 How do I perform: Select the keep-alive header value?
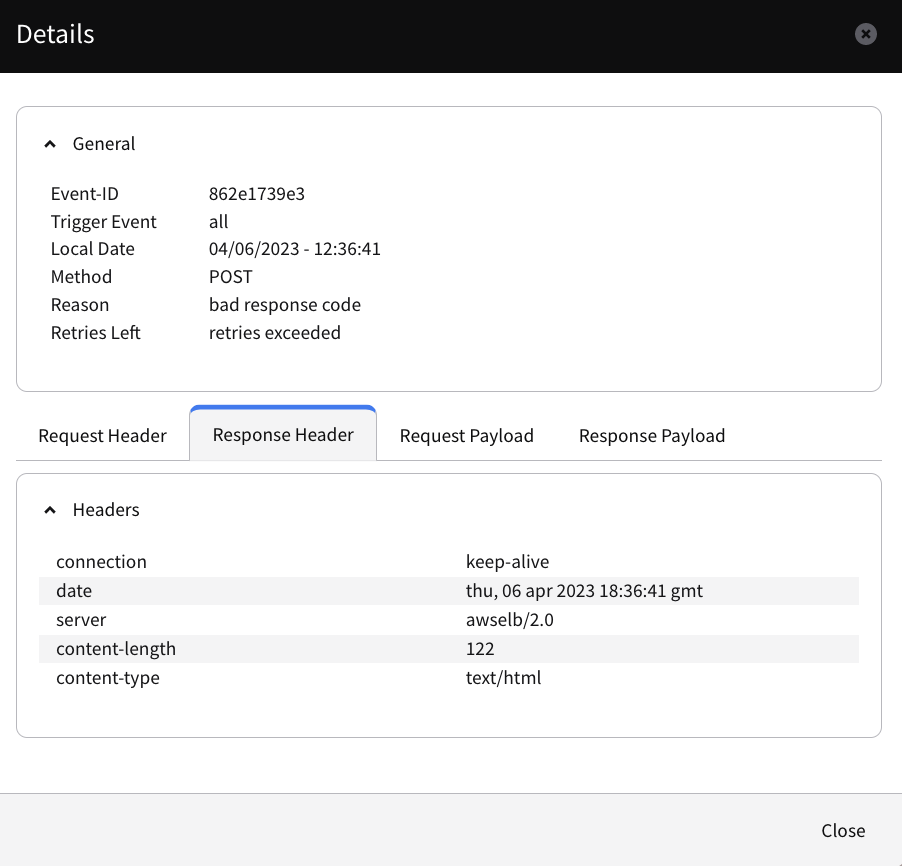(x=507, y=562)
